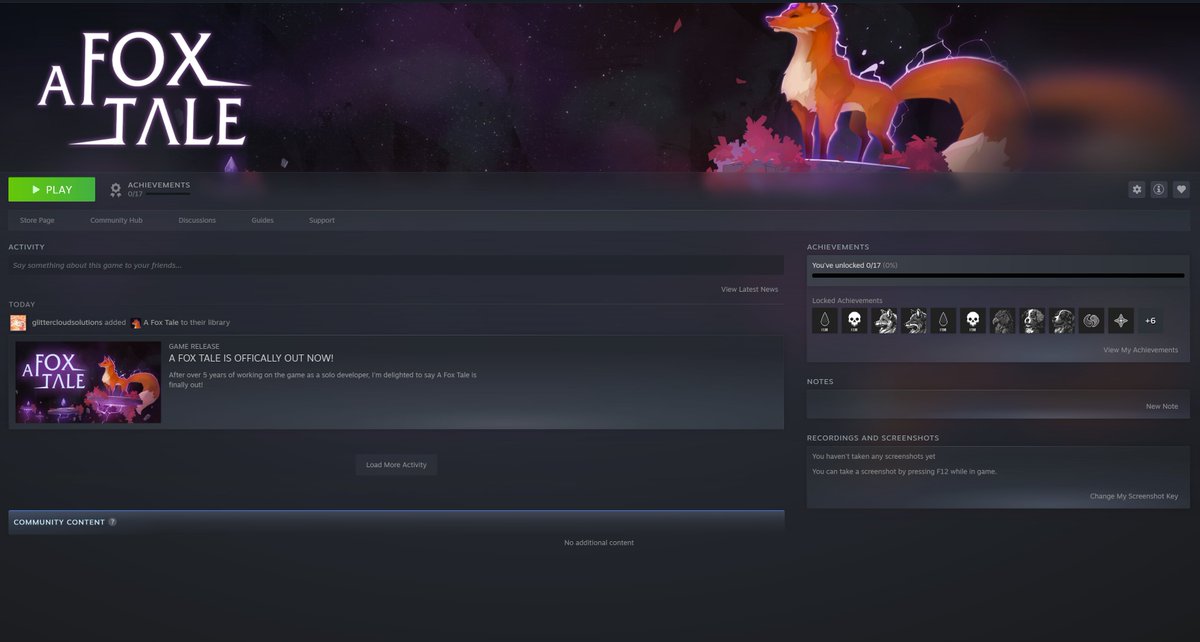Open View Latest News link
This screenshot has width=1200, height=642.
[749, 289]
